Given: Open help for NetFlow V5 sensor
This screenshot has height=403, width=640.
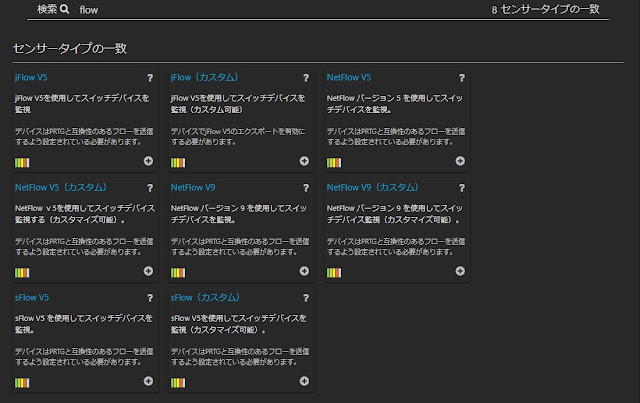Looking at the screenshot, I should tap(462, 78).
